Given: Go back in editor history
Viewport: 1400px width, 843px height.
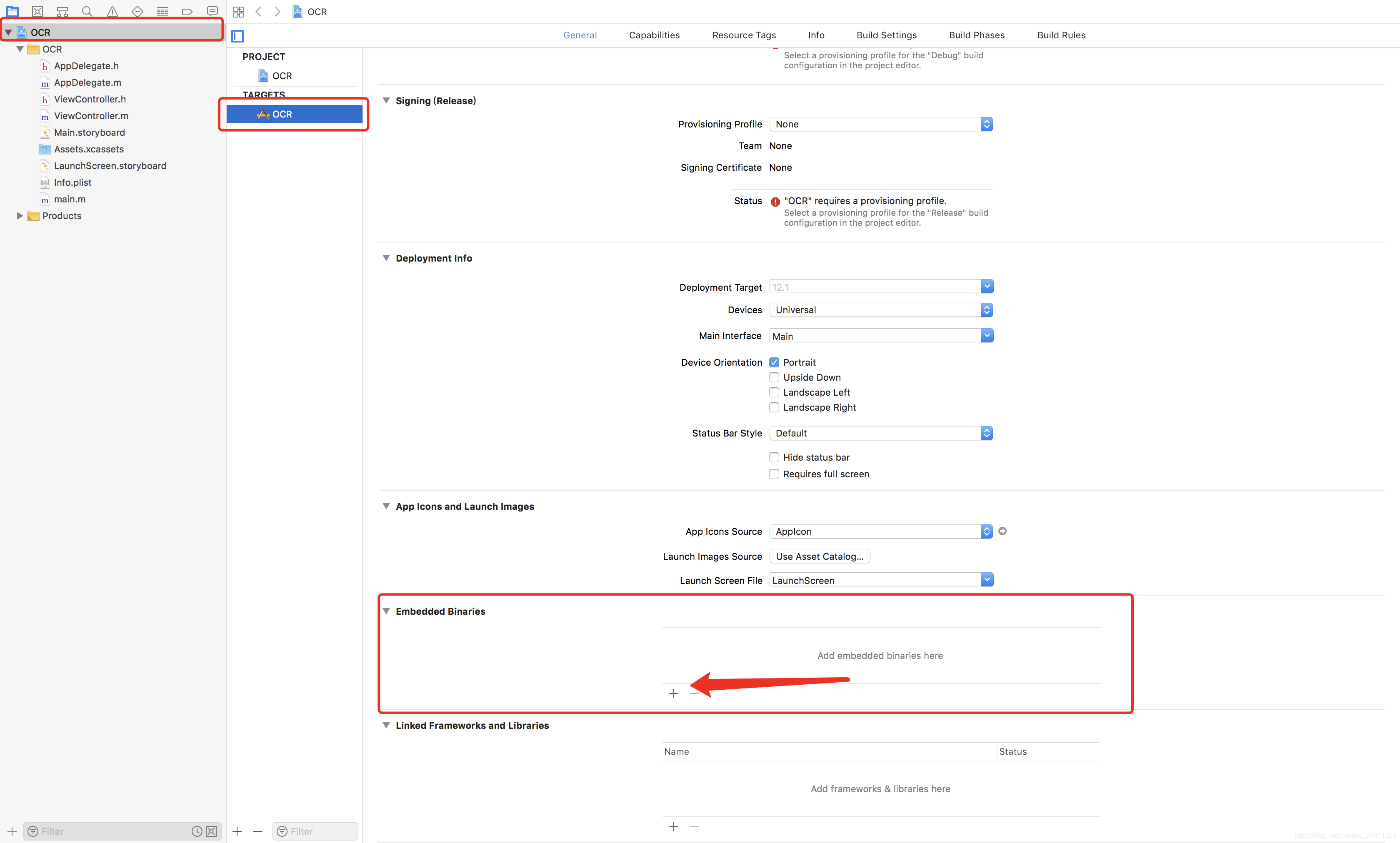Looking at the screenshot, I should pyautogui.click(x=258, y=11).
